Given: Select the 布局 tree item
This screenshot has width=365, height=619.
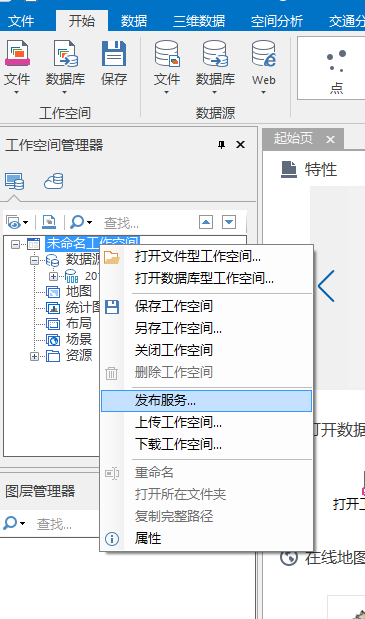Looking at the screenshot, I should (79, 323).
